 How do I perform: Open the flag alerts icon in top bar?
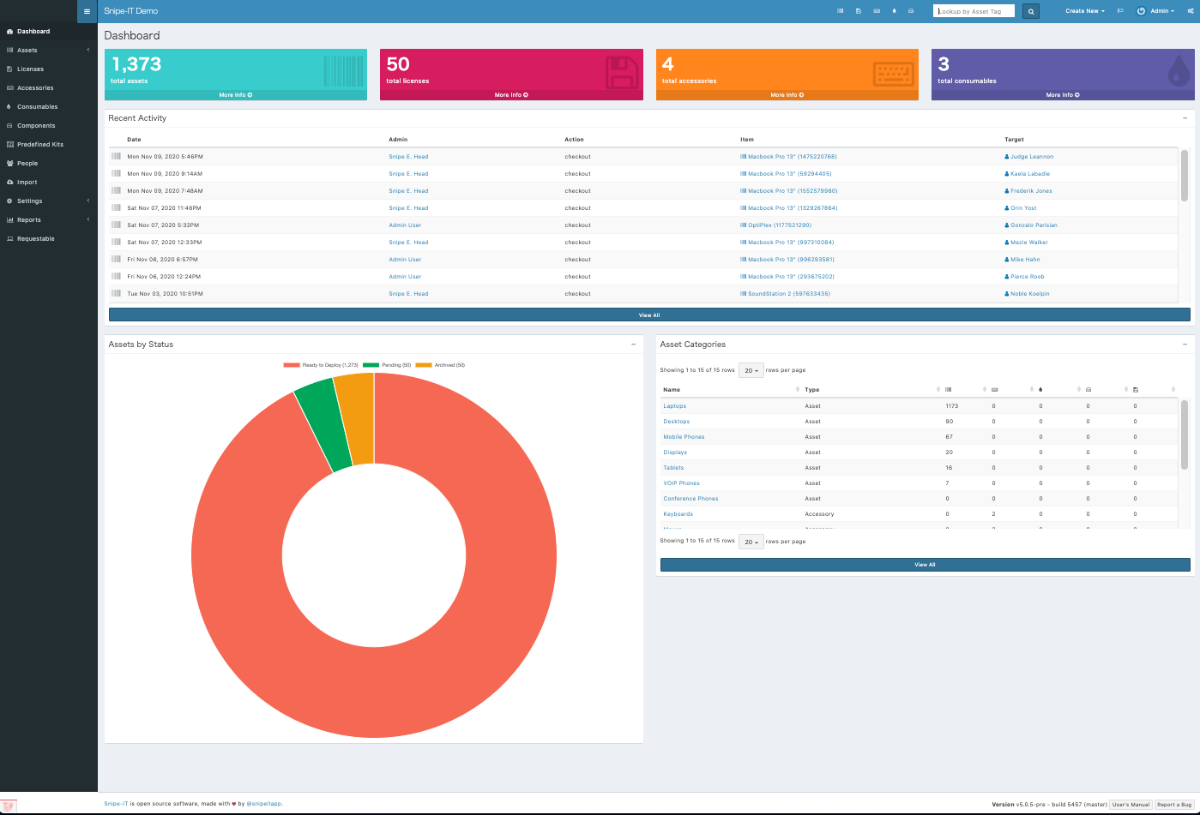tap(1121, 11)
